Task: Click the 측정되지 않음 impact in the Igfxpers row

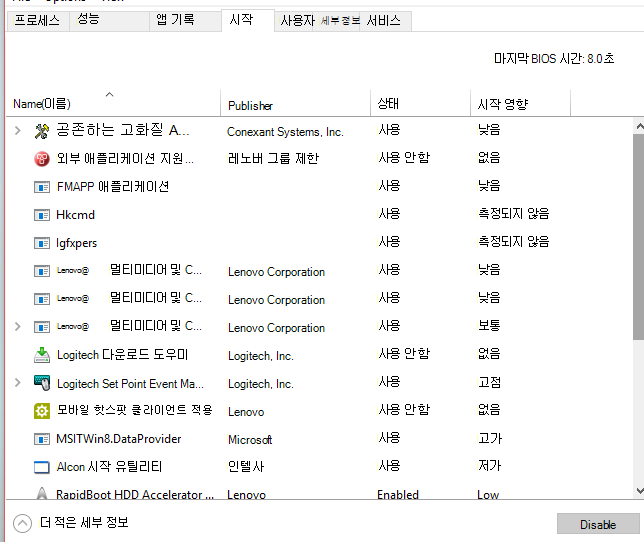Action: [x=513, y=242]
